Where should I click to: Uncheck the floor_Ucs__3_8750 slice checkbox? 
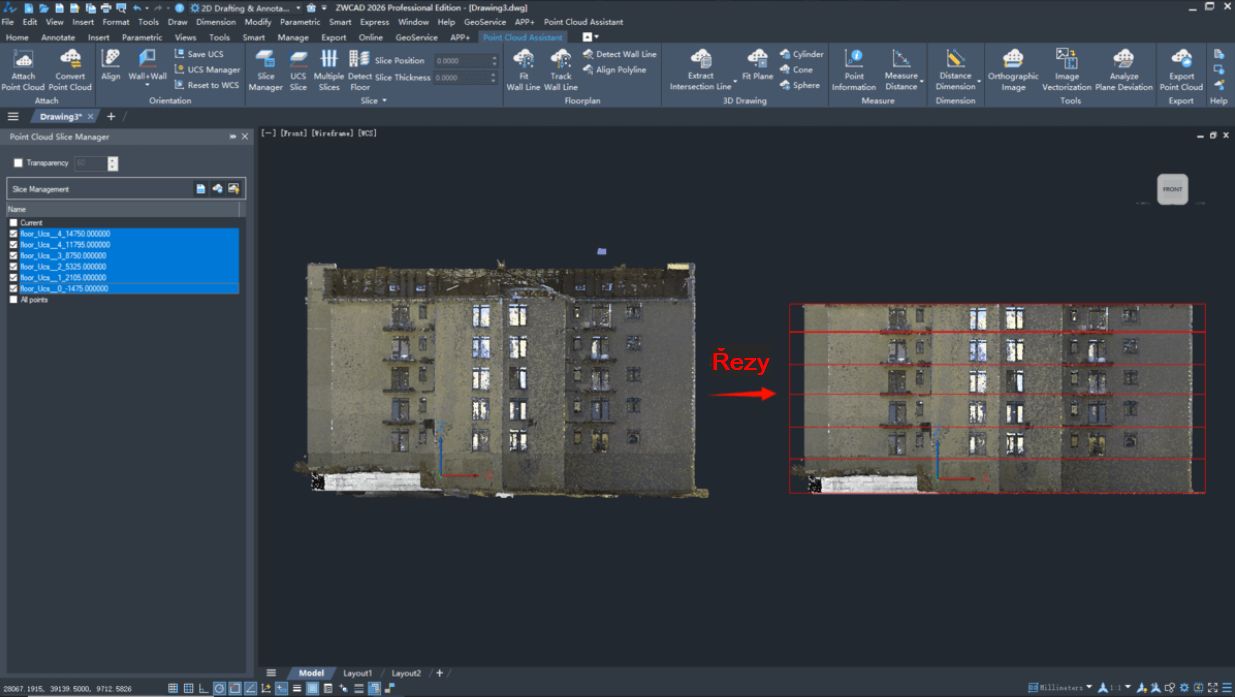[x=13, y=256]
